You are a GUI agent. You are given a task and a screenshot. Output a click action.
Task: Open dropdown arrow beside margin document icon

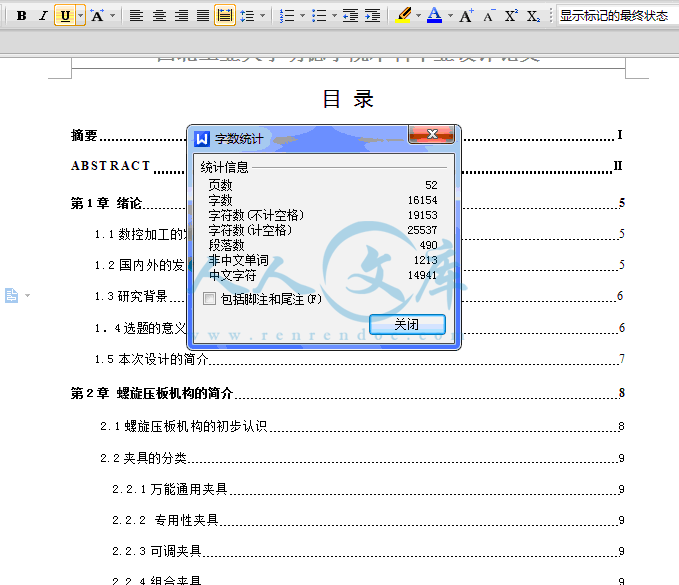(28, 296)
